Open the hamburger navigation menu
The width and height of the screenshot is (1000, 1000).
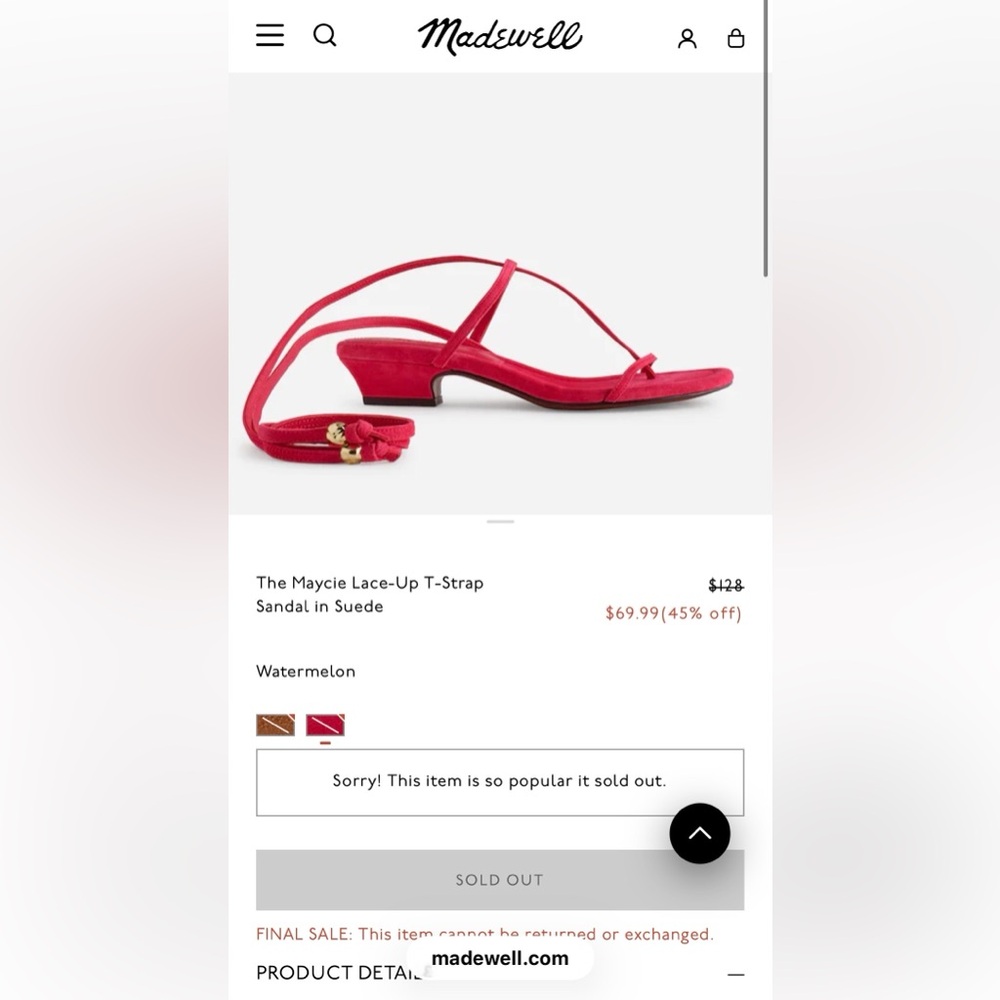[270, 35]
